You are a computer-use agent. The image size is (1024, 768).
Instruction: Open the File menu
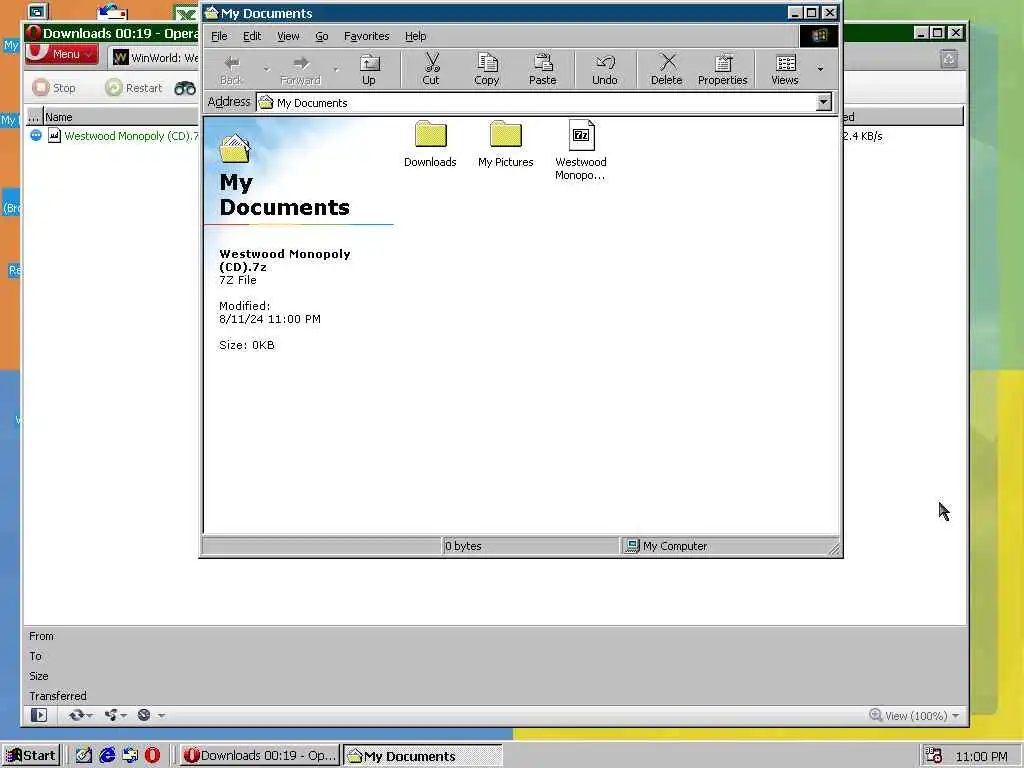coord(219,36)
